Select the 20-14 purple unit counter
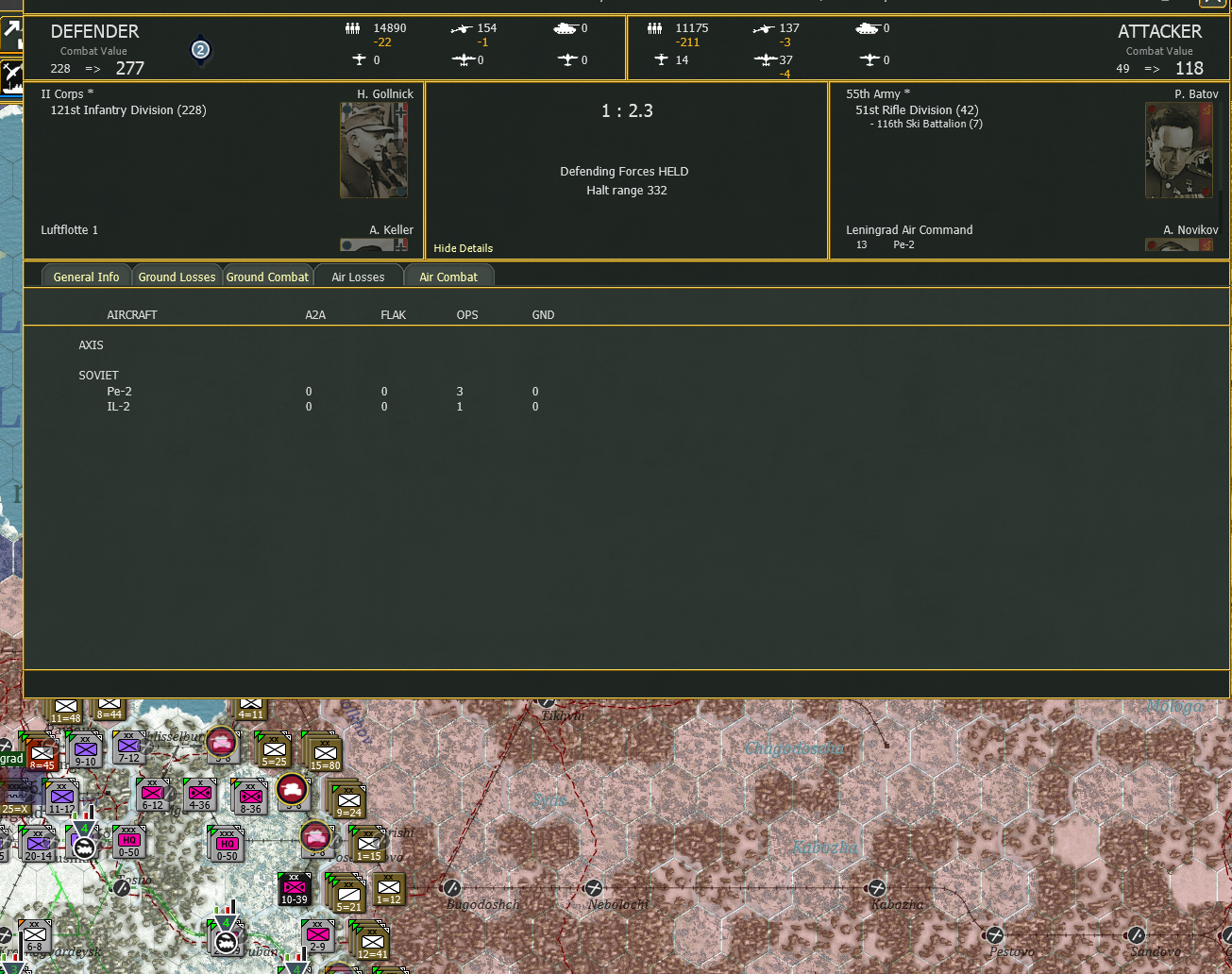1232x974 pixels. [x=39, y=845]
